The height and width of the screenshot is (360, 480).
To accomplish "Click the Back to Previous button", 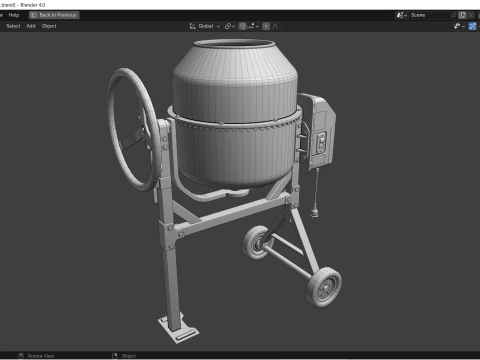I will point(54,15).
